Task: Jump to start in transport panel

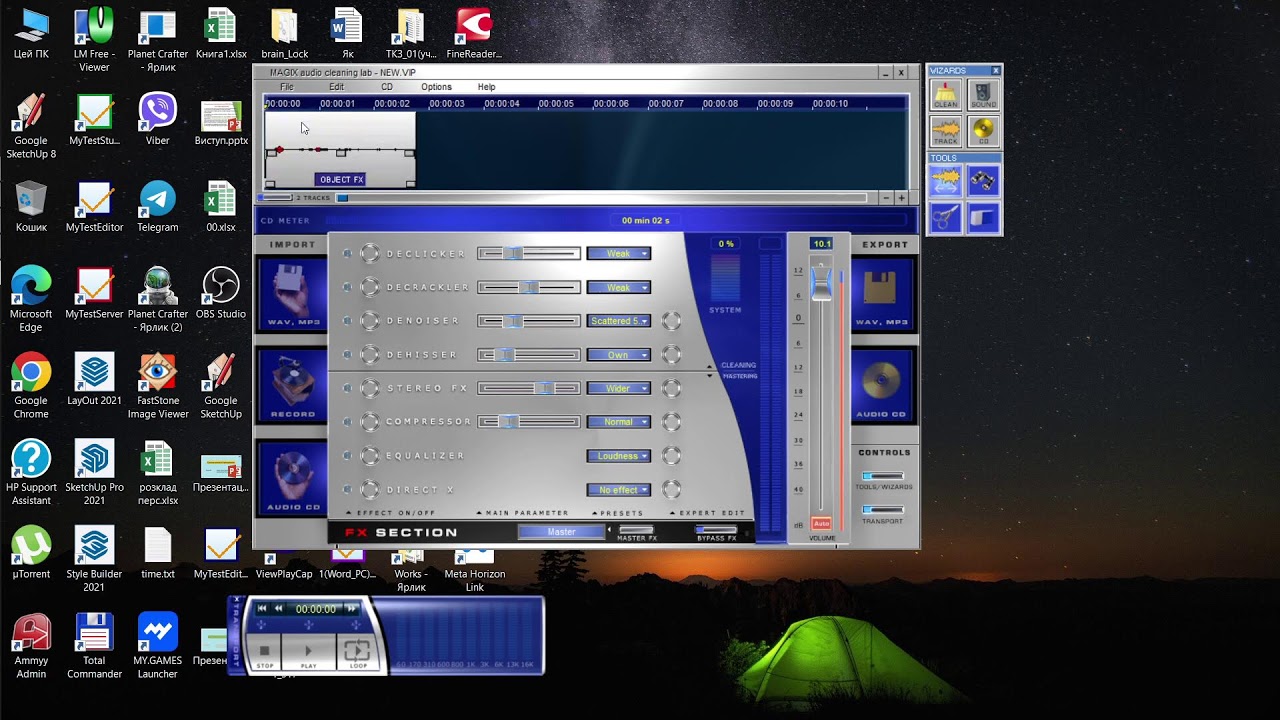Action: click(x=262, y=608)
